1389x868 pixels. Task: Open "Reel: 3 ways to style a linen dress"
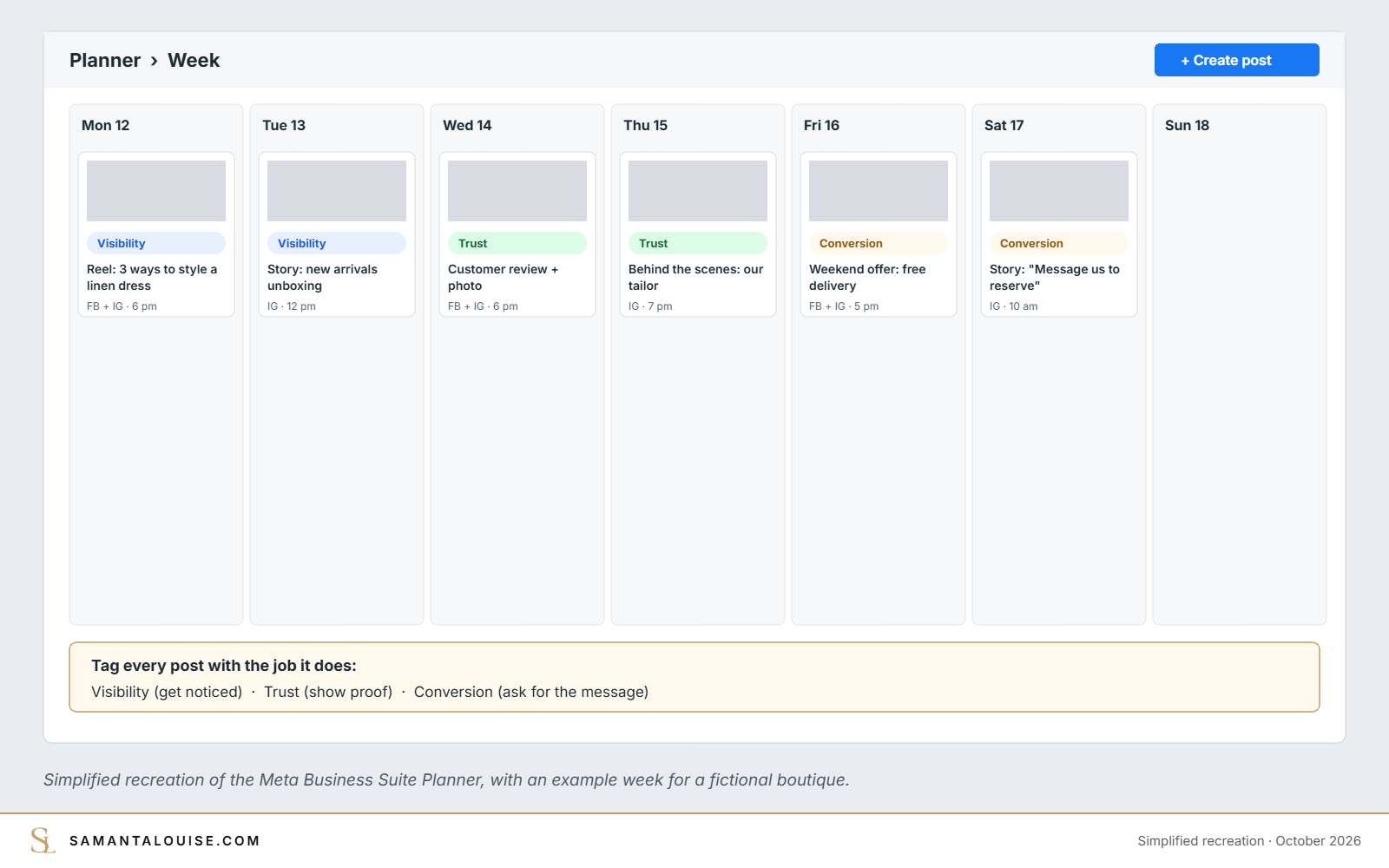click(x=152, y=278)
